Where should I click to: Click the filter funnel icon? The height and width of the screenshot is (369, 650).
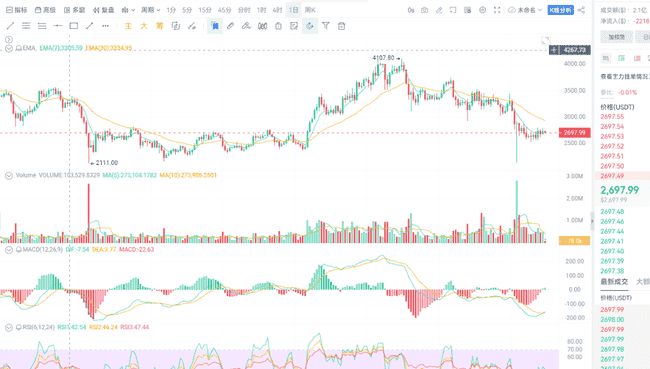[326, 26]
